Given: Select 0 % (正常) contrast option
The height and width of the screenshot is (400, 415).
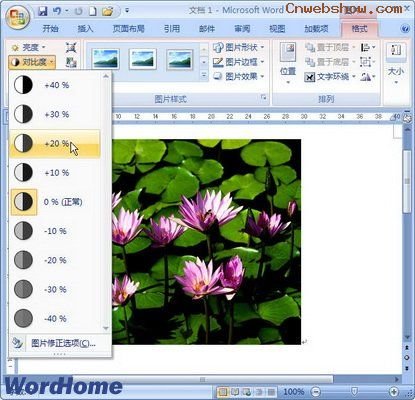Looking at the screenshot, I should 55,202.
